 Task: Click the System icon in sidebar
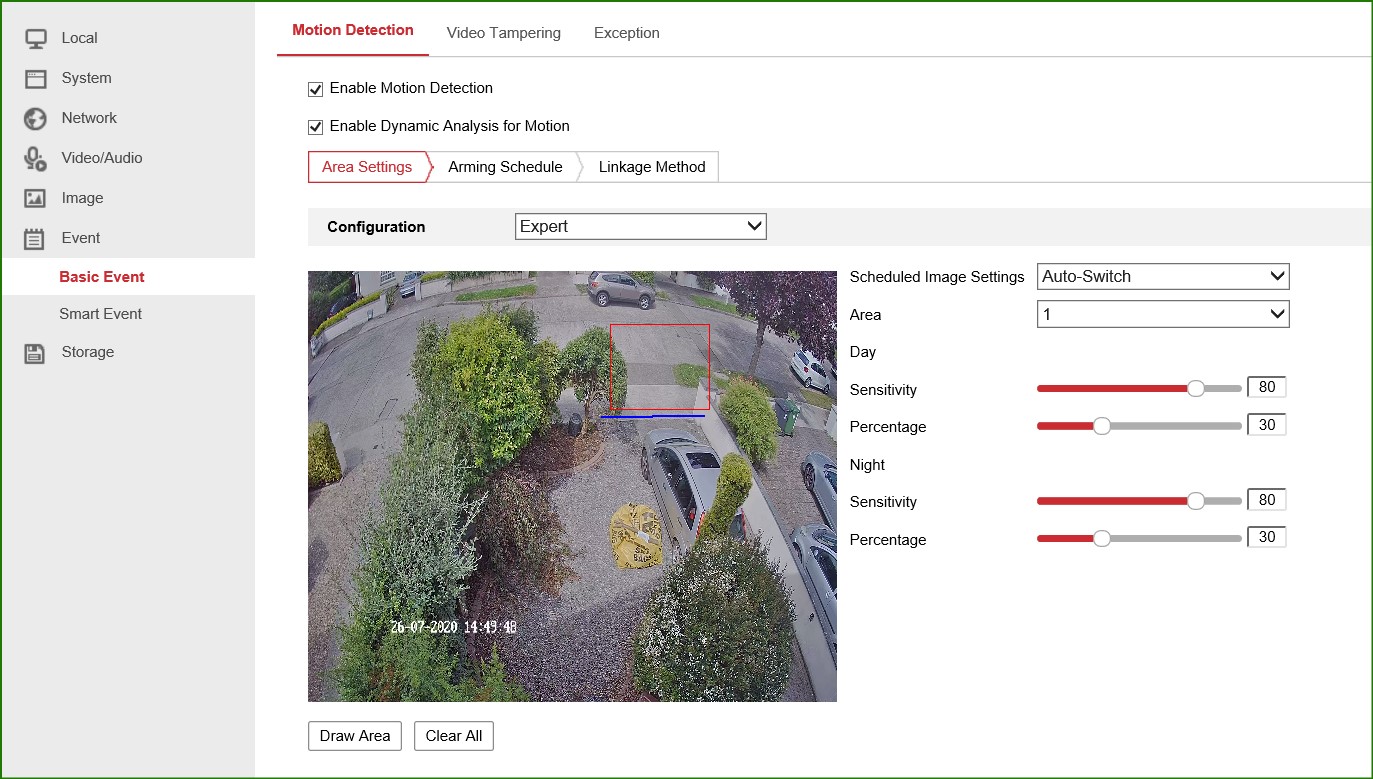click(x=35, y=78)
